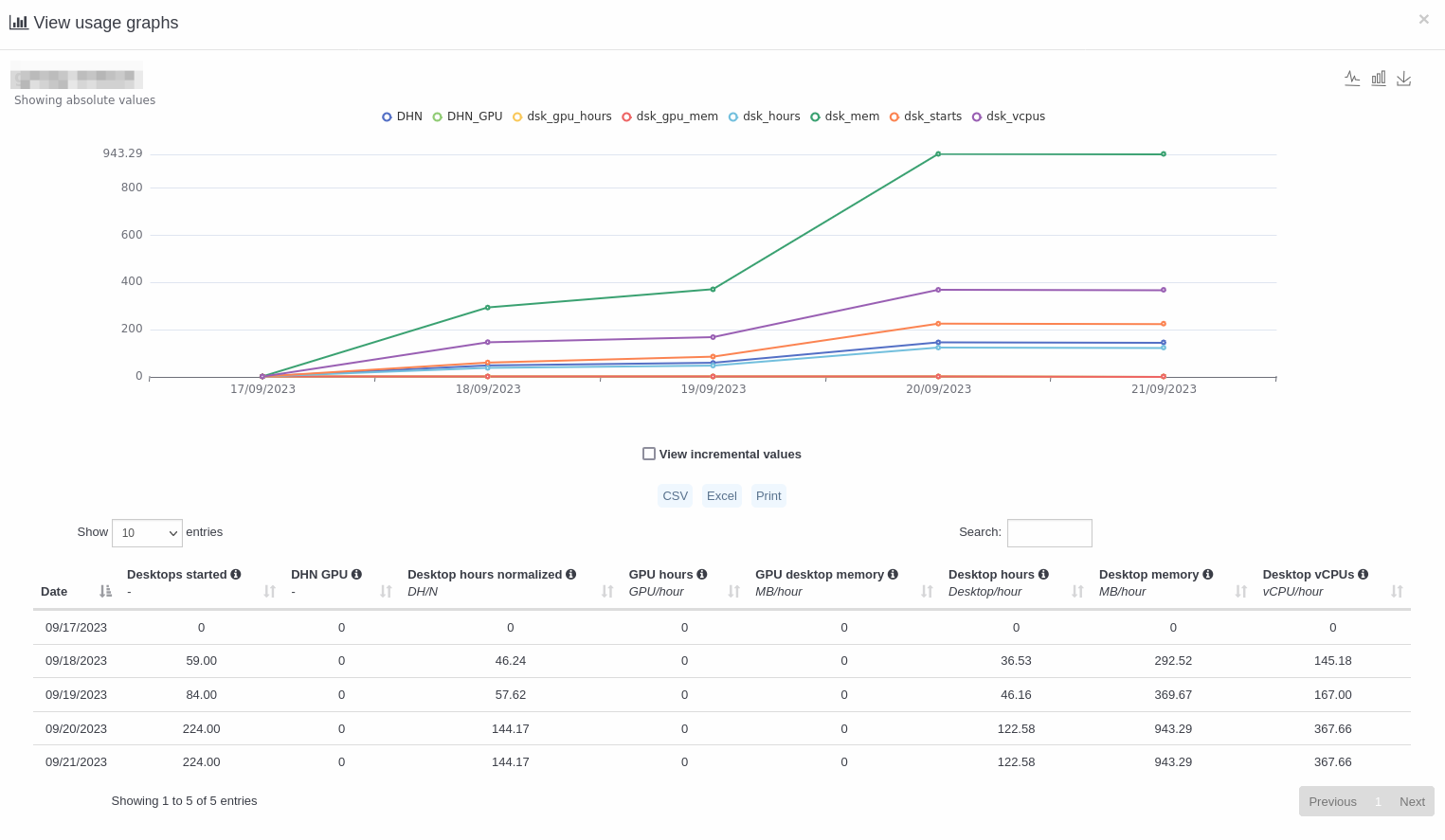Focus the table Search field
Image resolution: width=1445 pixels, height=840 pixels.
[1049, 533]
